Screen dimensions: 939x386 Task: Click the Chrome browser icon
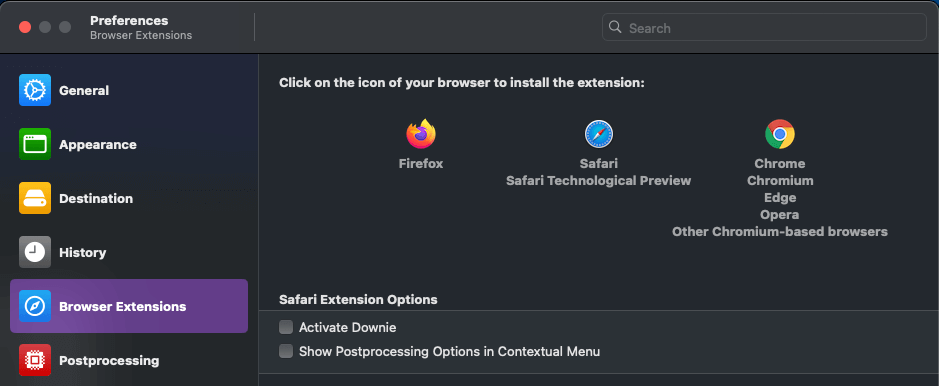point(780,134)
